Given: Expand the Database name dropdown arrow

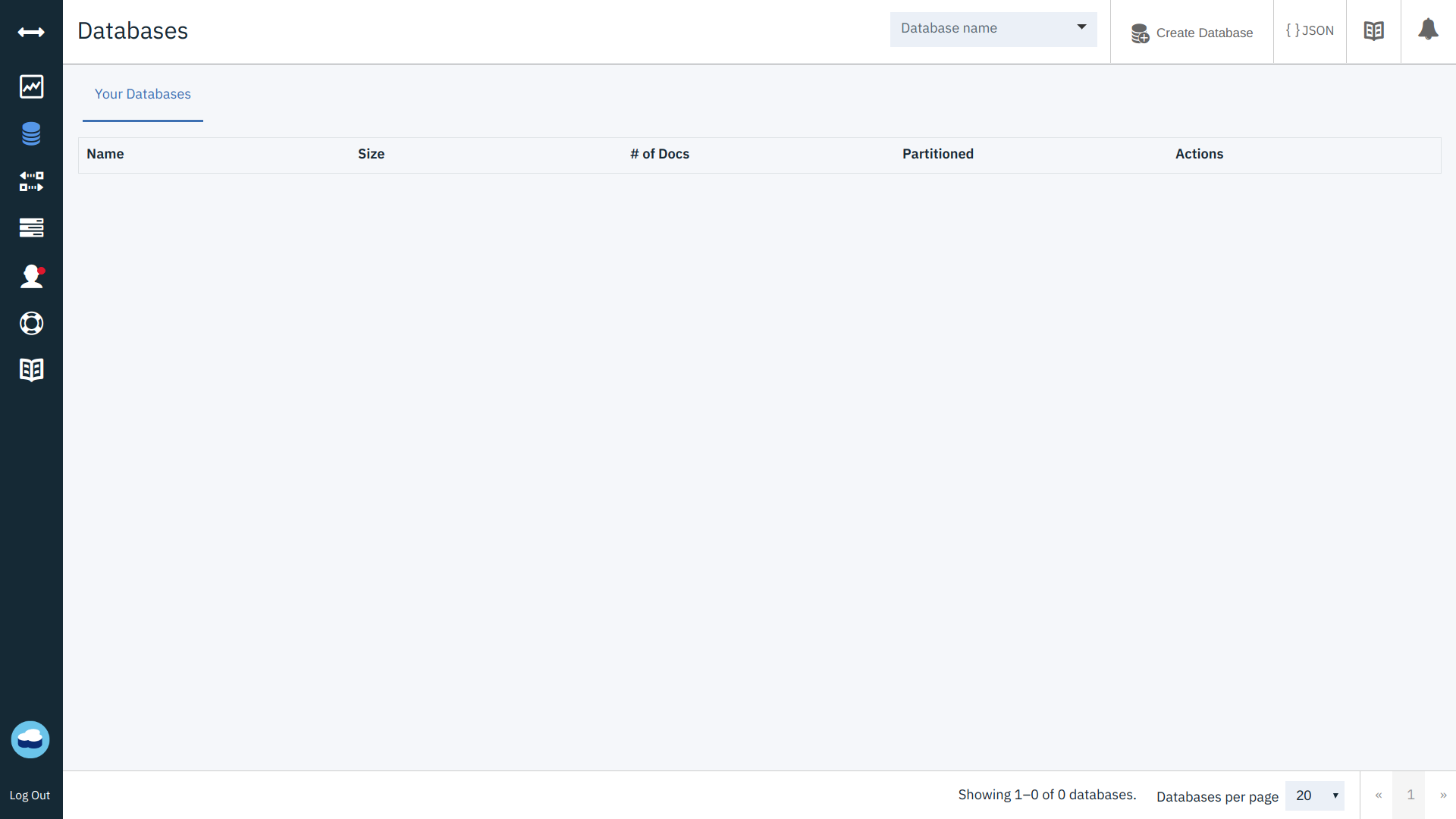Looking at the screenshot, I should 1081,28.
